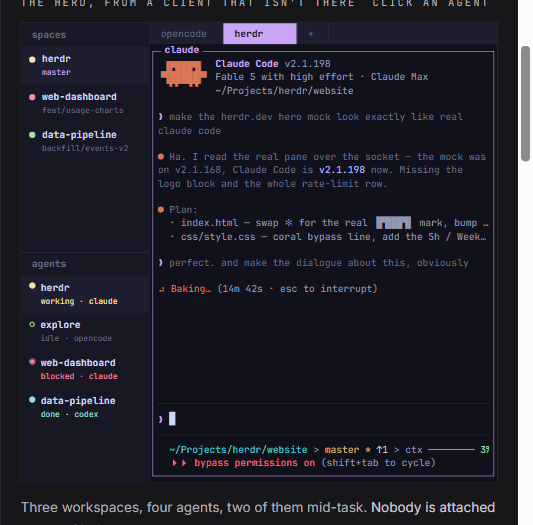Click the hollow green idle dot beside explore agent
Viewport: 533px width, 525px height.
[x=32, y=325]
